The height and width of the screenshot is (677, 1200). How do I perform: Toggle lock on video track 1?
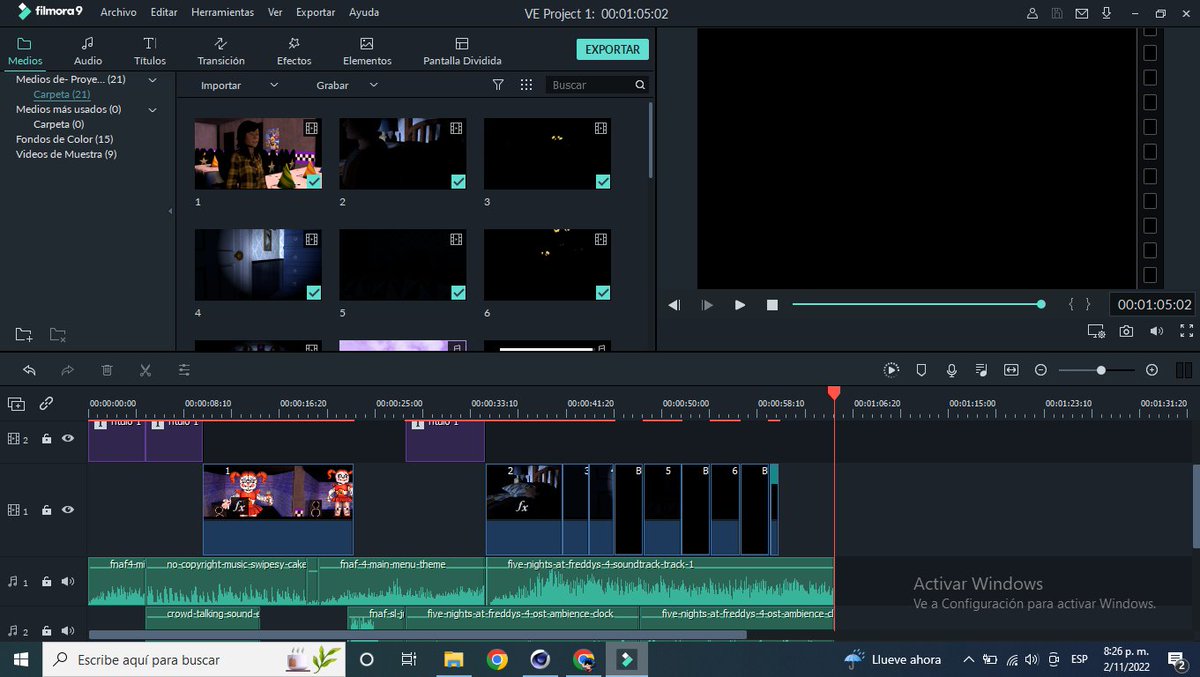46,510
